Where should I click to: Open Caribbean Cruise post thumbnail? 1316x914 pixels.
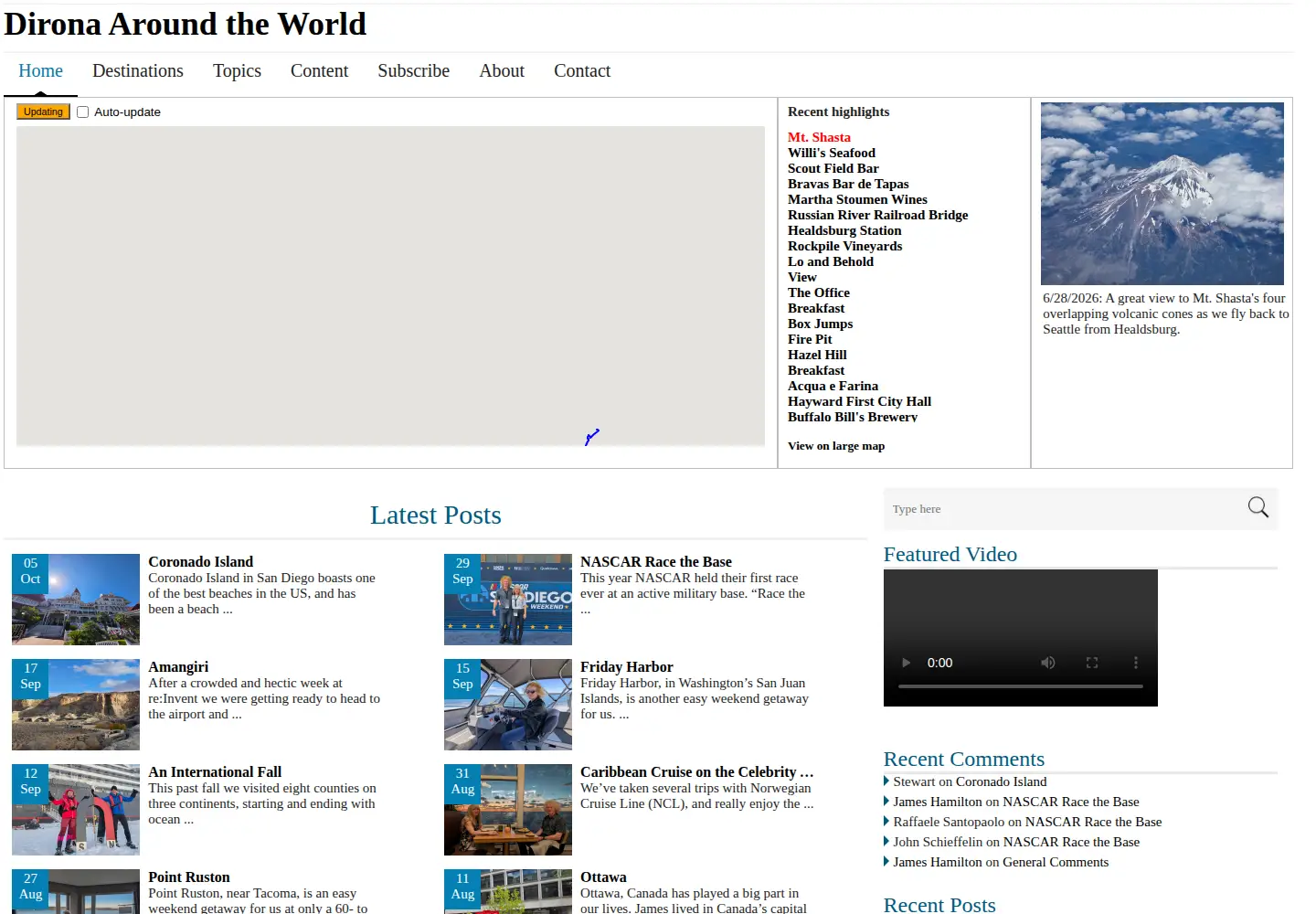pyautogui.click(x=508, y=810)
